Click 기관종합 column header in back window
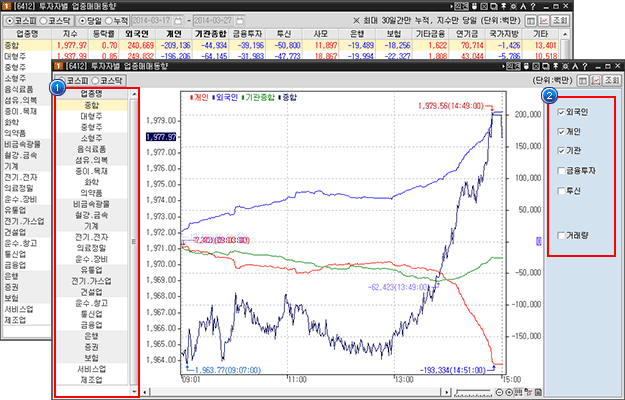Viewport: 625px width, 400px height. point(211,34)
